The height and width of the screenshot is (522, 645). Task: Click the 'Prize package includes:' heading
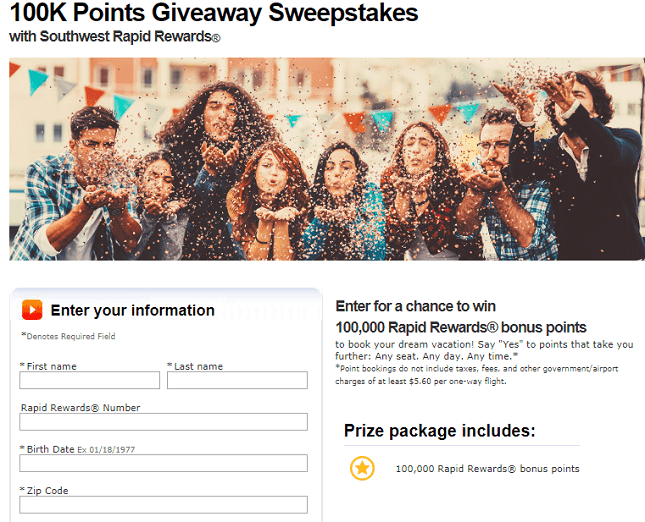click(440, 431)
